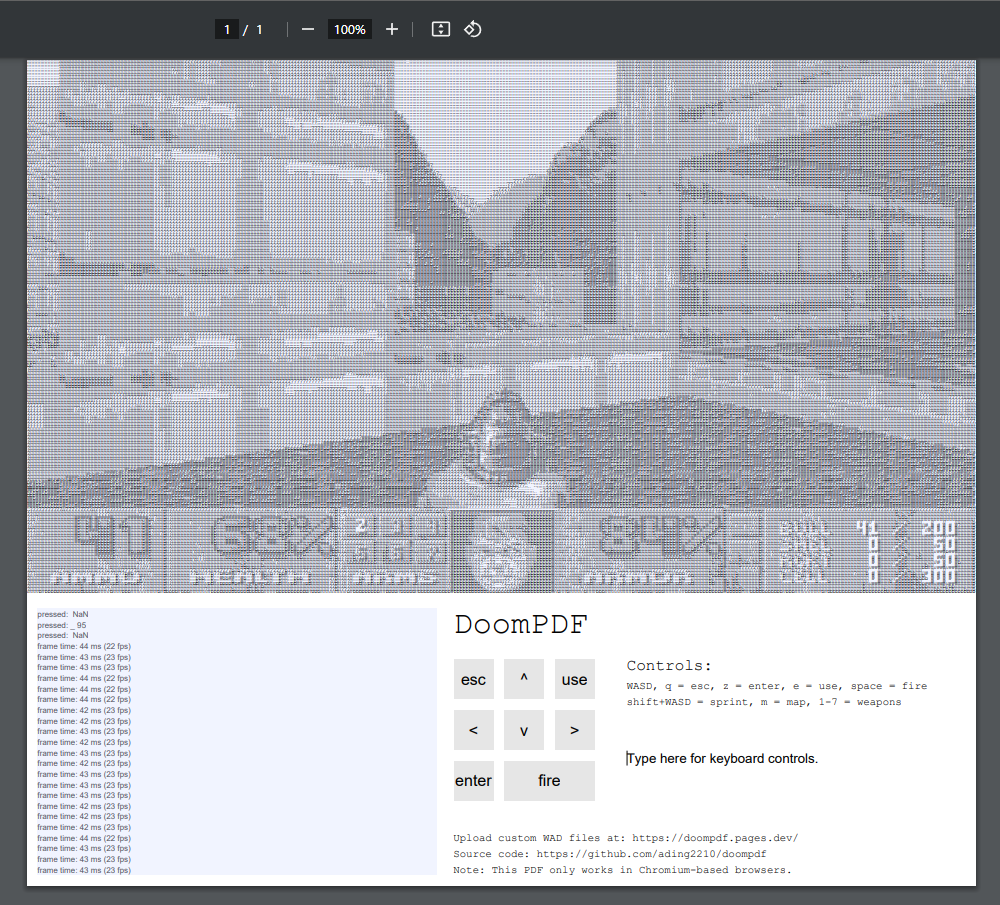Shoot using the fire button
Image resolution: width=1000 pixels, height=905 pixels.
(549, 781)
